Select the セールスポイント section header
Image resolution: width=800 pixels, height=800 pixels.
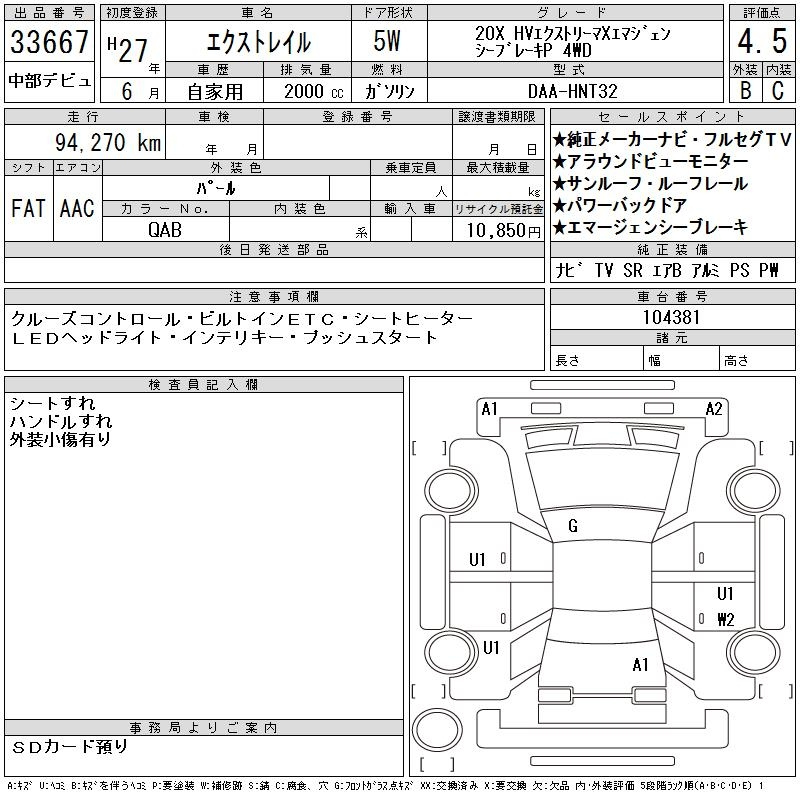pyautogui.click(x=672, y=117)
